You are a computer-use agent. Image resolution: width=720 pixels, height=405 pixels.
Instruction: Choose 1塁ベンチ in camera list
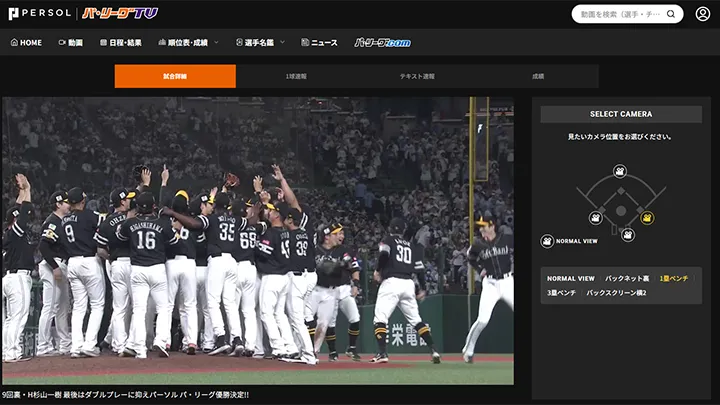(674, 279)
